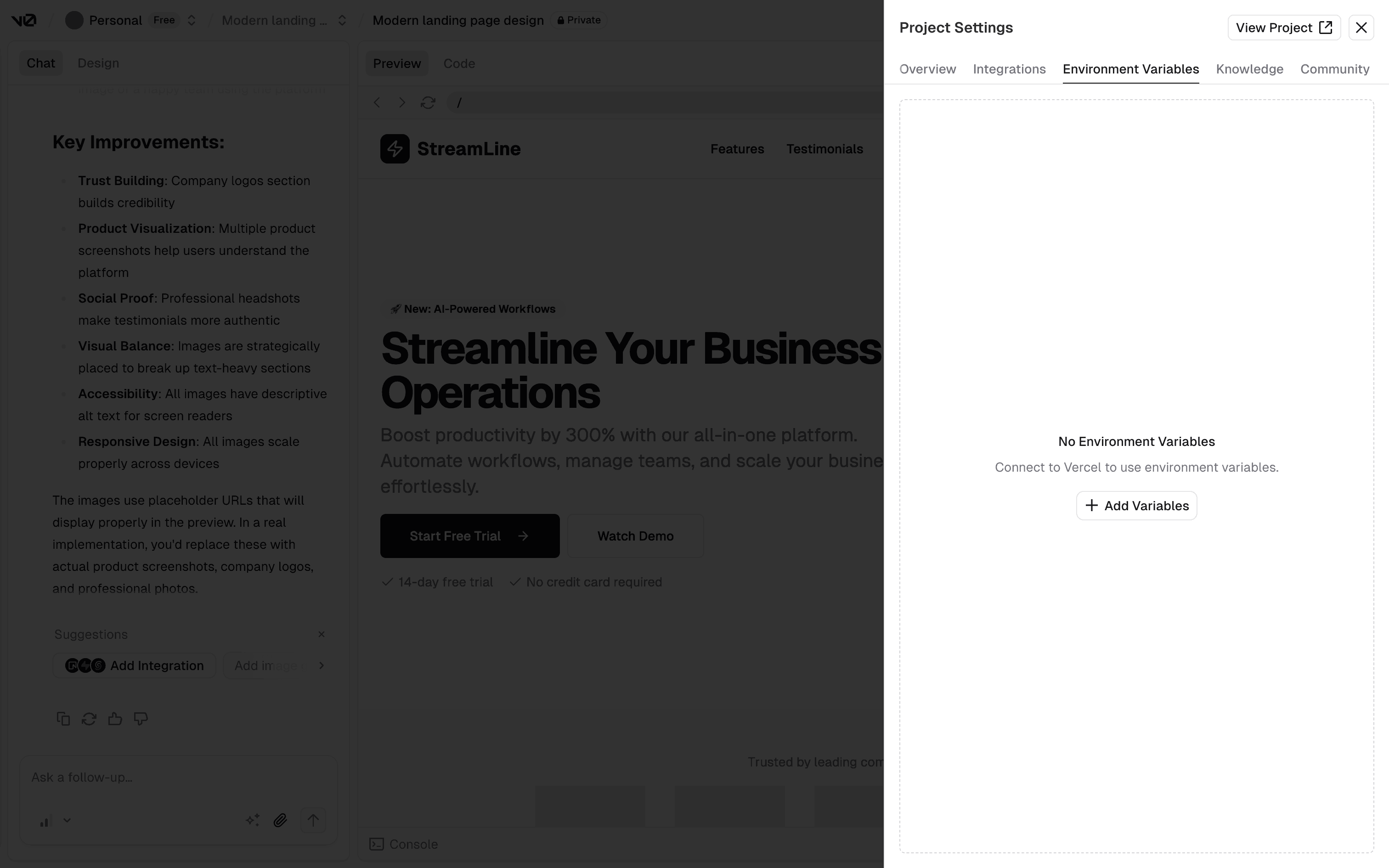The height and width of the screenshot is (868, 1389).
Task: Expand the model selector chevron
Action: pyautogui.click(x=67, y=820)
